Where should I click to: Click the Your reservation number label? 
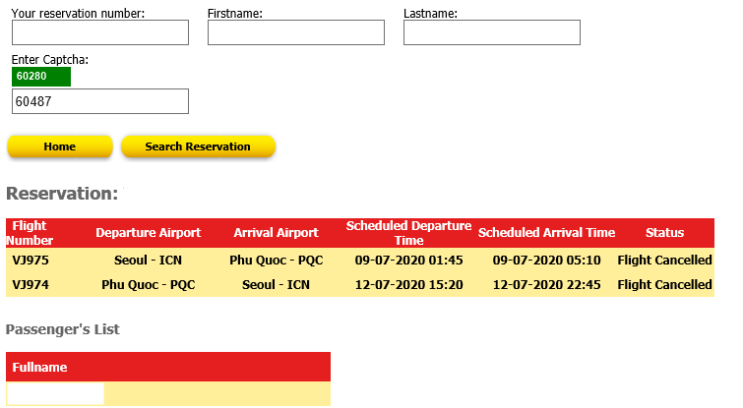78,14
